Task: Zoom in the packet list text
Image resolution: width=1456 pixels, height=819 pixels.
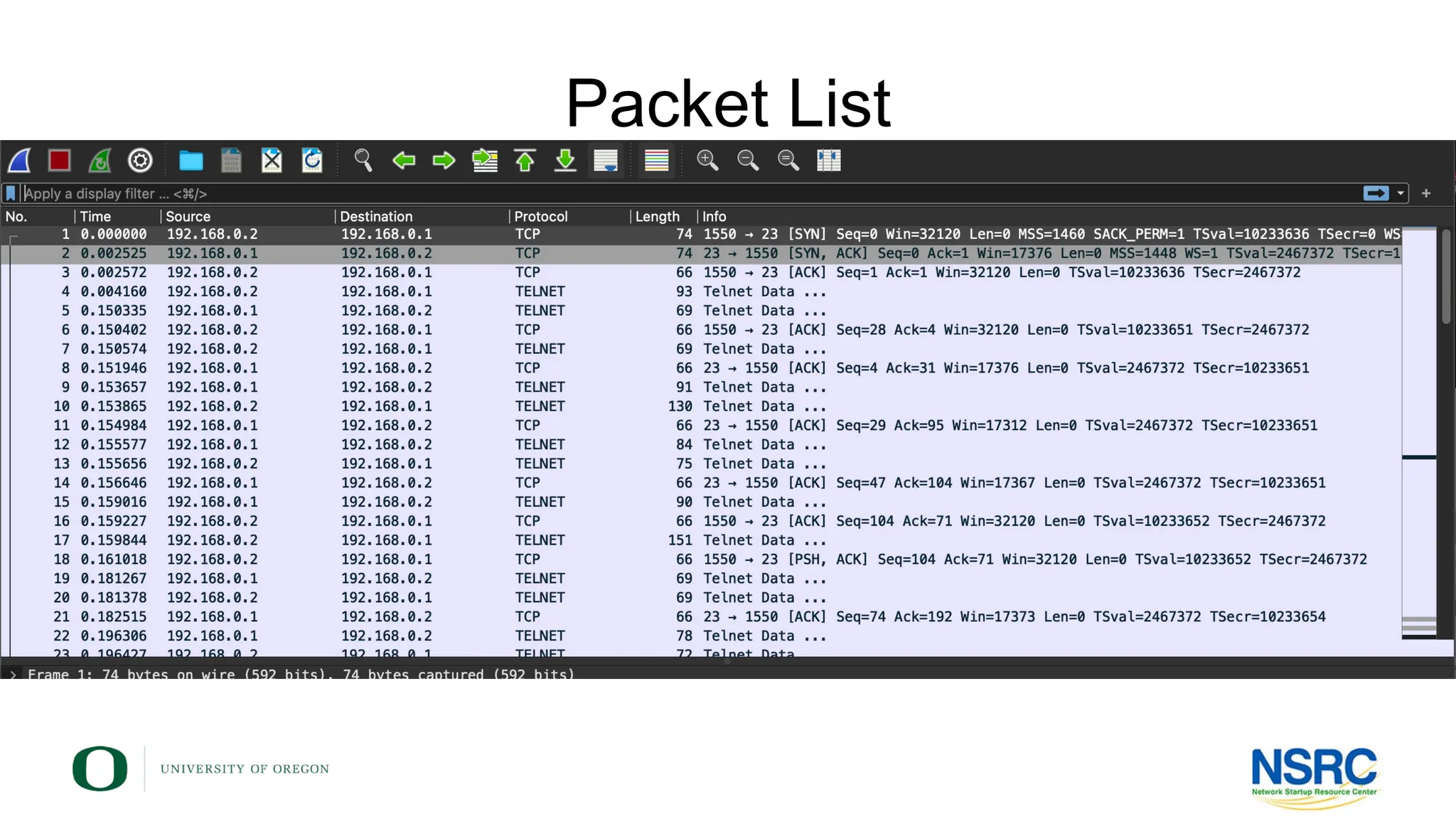Action: pyautogui.click(x=707, y=161)
